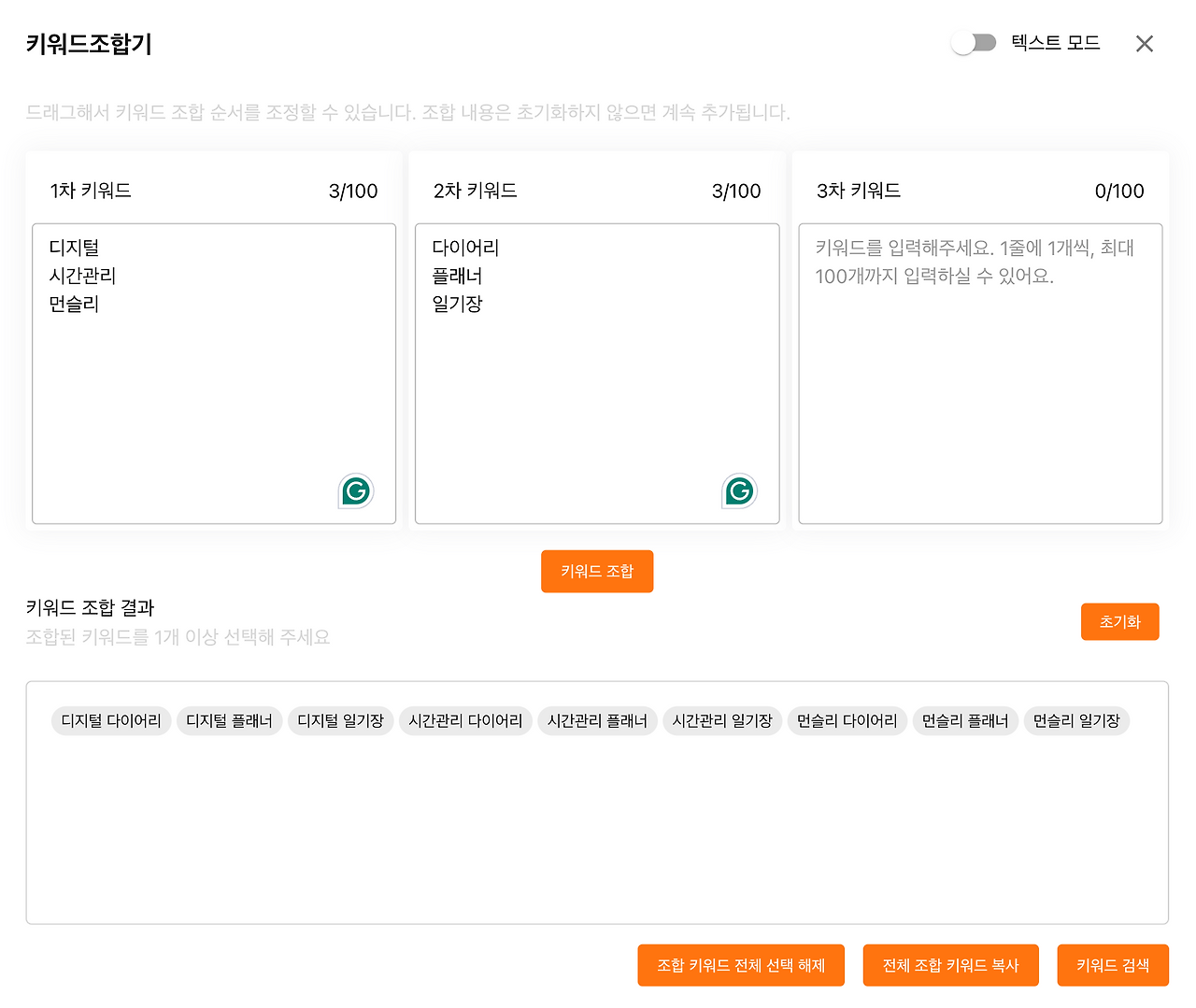Click the 전체 조합 키워드 복사 button
This screenshot has height=1008, width=1196.
click(950, 965)
